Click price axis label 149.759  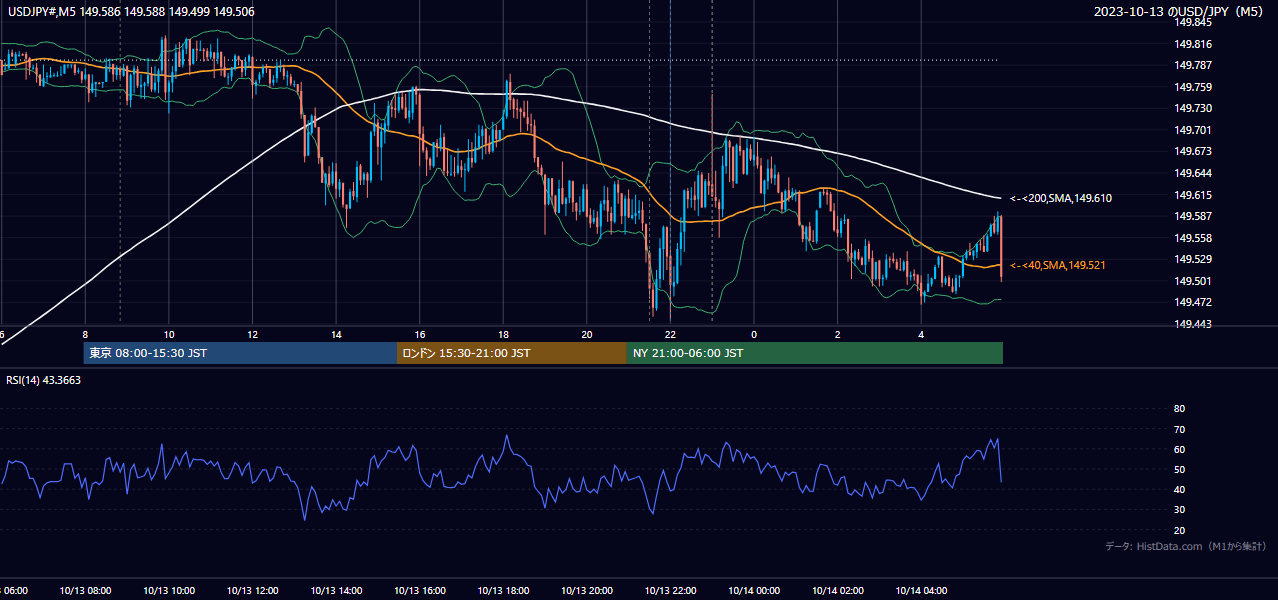pyautogui.click(x=1194, y=87)
